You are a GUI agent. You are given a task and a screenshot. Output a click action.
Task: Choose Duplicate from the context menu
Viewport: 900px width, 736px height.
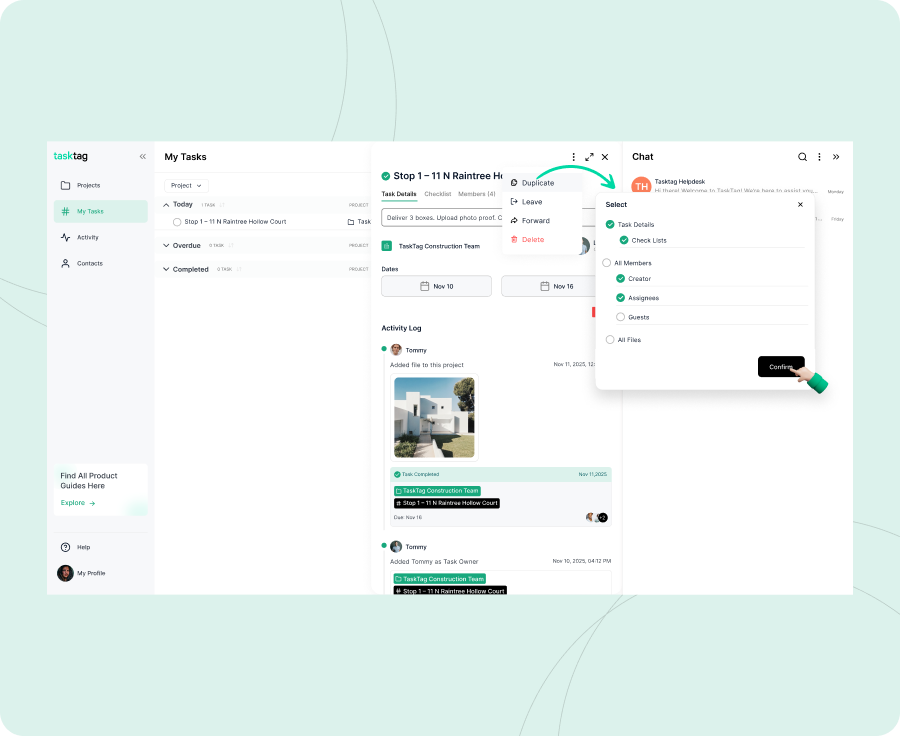537,183
